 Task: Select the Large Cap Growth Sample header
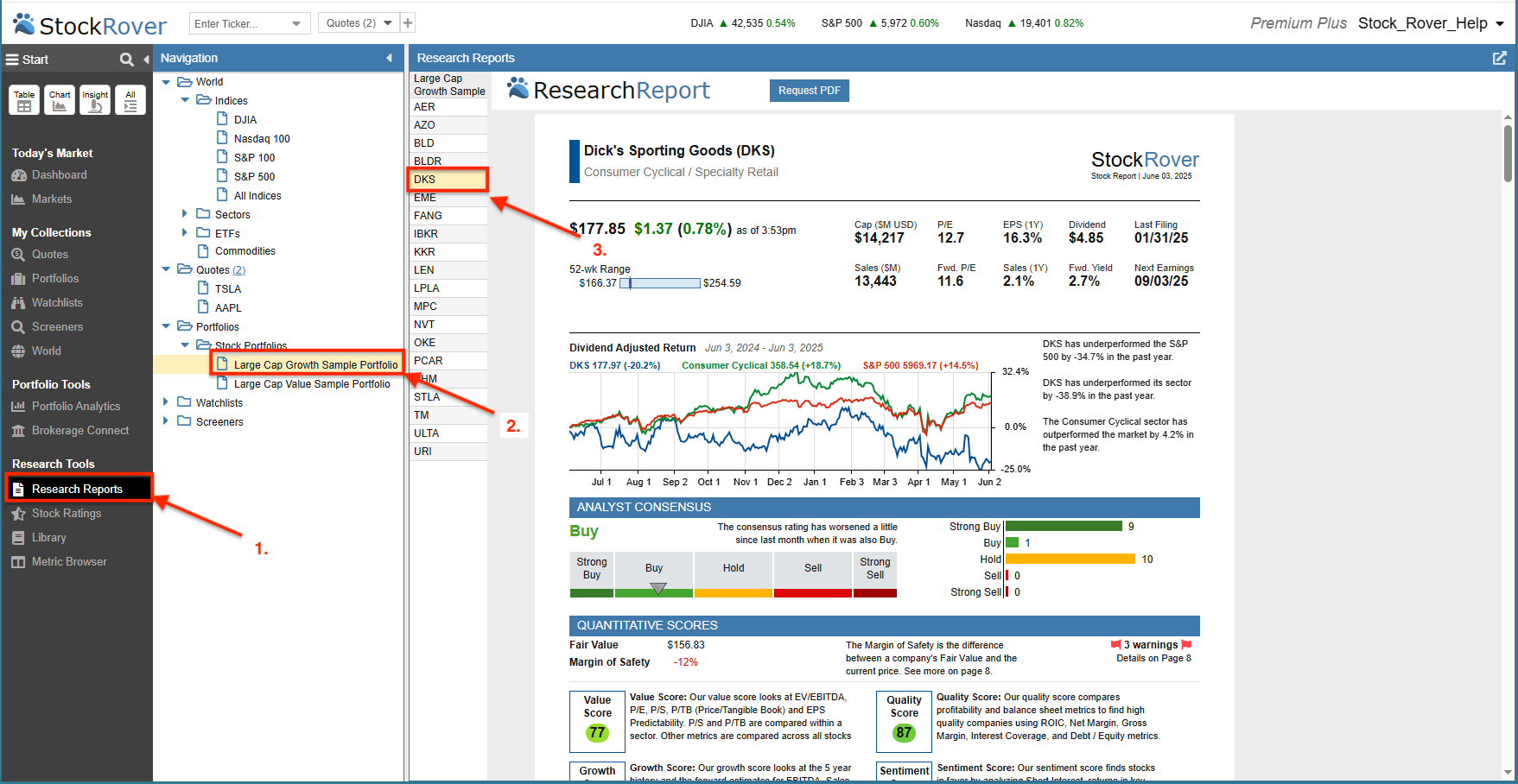click(x=449, y=85)
